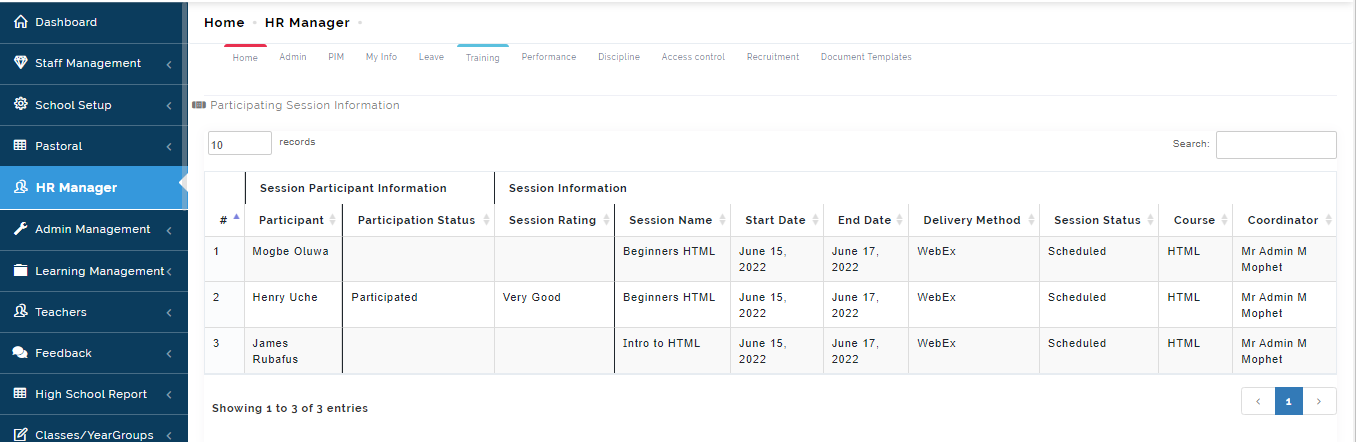Click the Feedback chat bubbles icon

tap(20, 353)
